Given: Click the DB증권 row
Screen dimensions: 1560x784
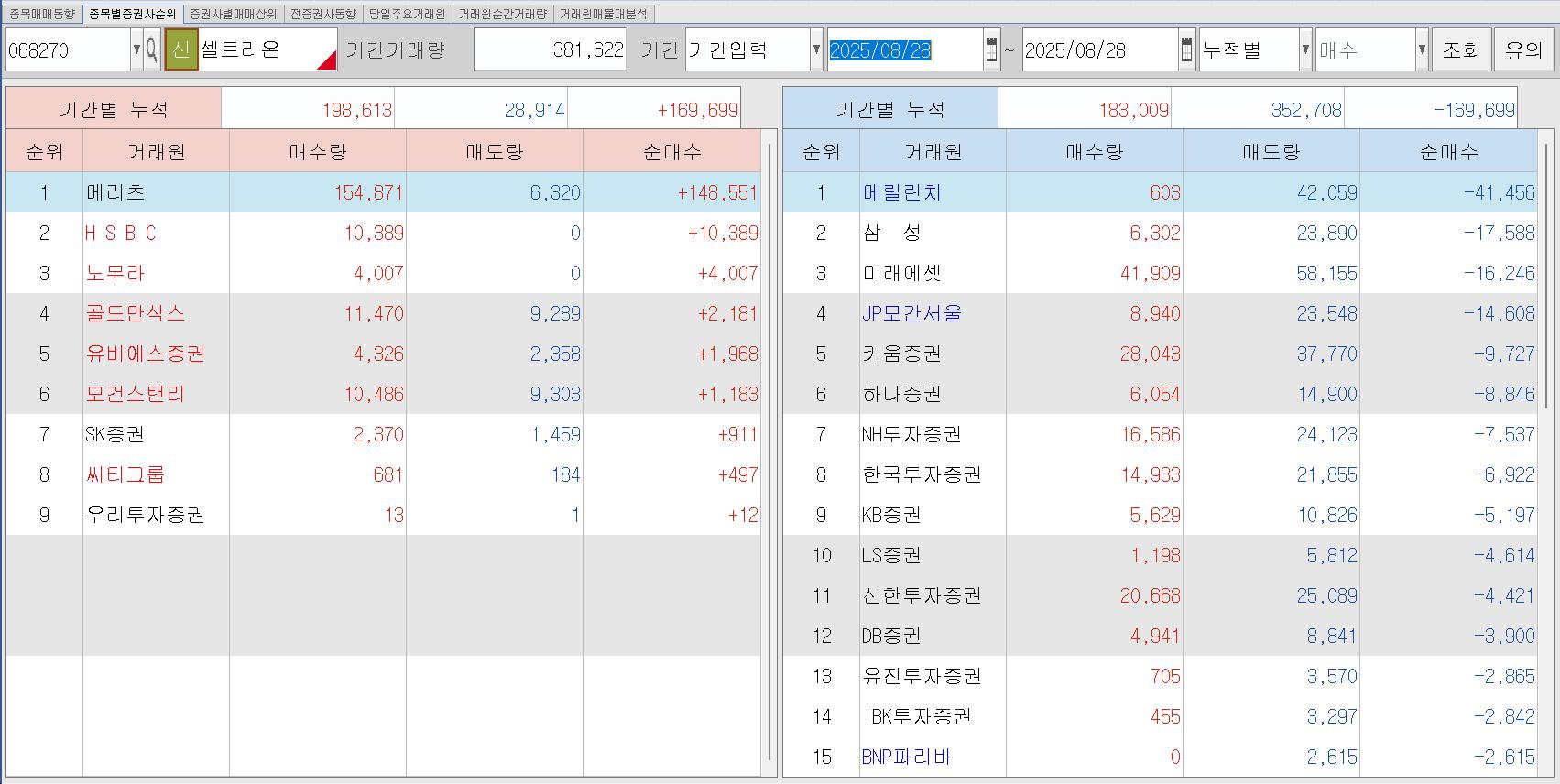Looking at the screenshot, I should pos(1160,636).
